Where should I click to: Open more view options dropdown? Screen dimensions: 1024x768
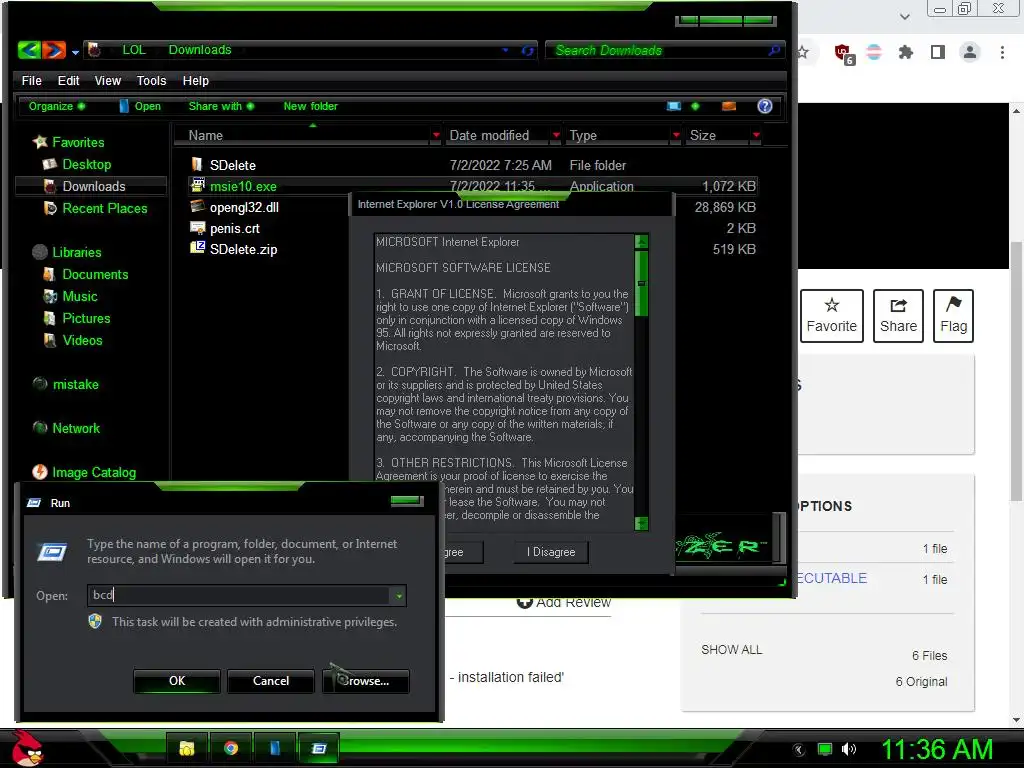coord(695,106)
